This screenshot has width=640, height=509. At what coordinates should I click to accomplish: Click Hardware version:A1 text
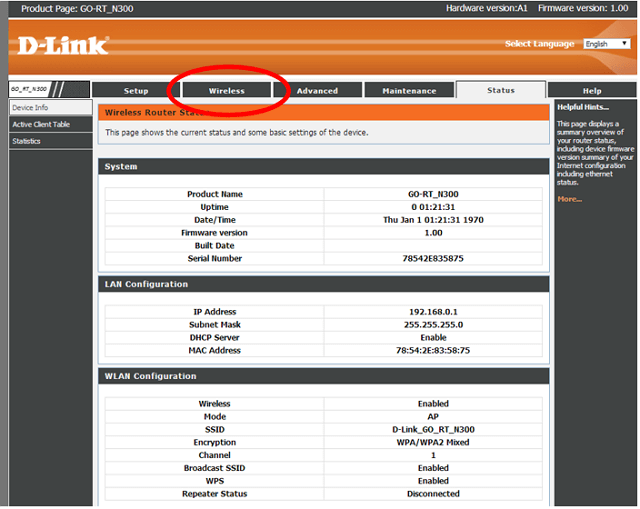487,8
